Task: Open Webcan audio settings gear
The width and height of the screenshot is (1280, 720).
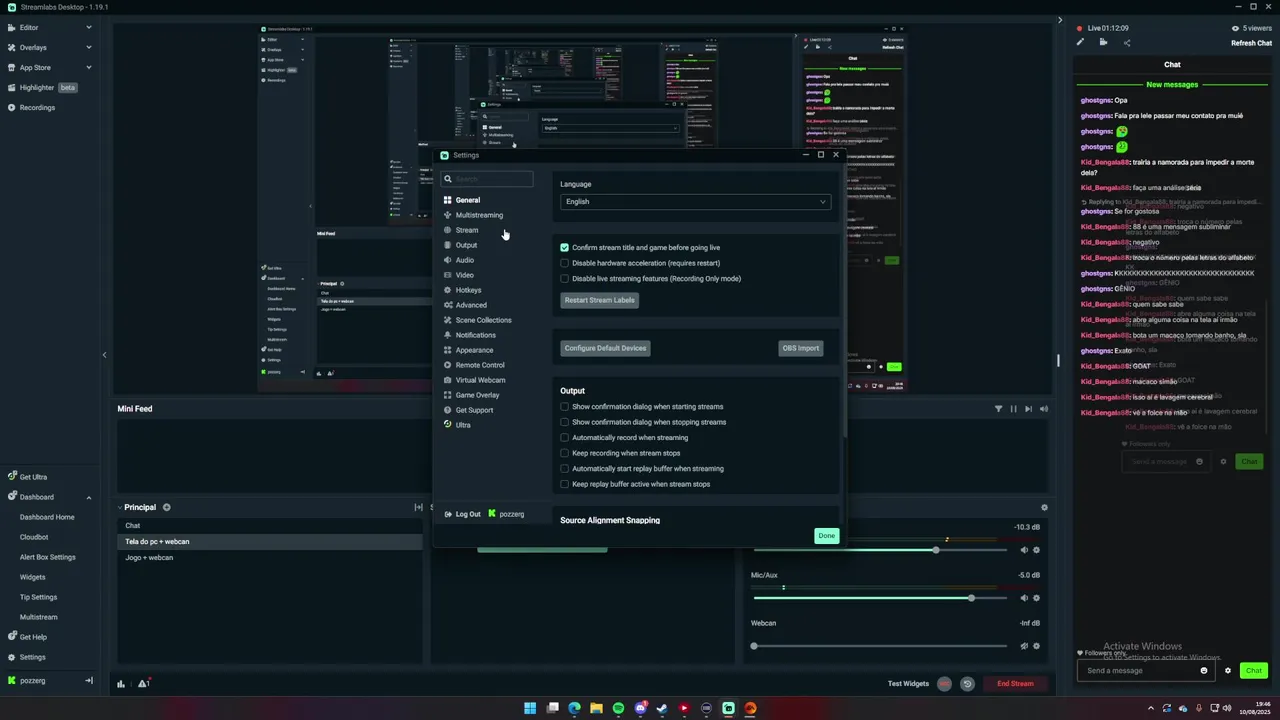Action: [x=1036, y=646]
